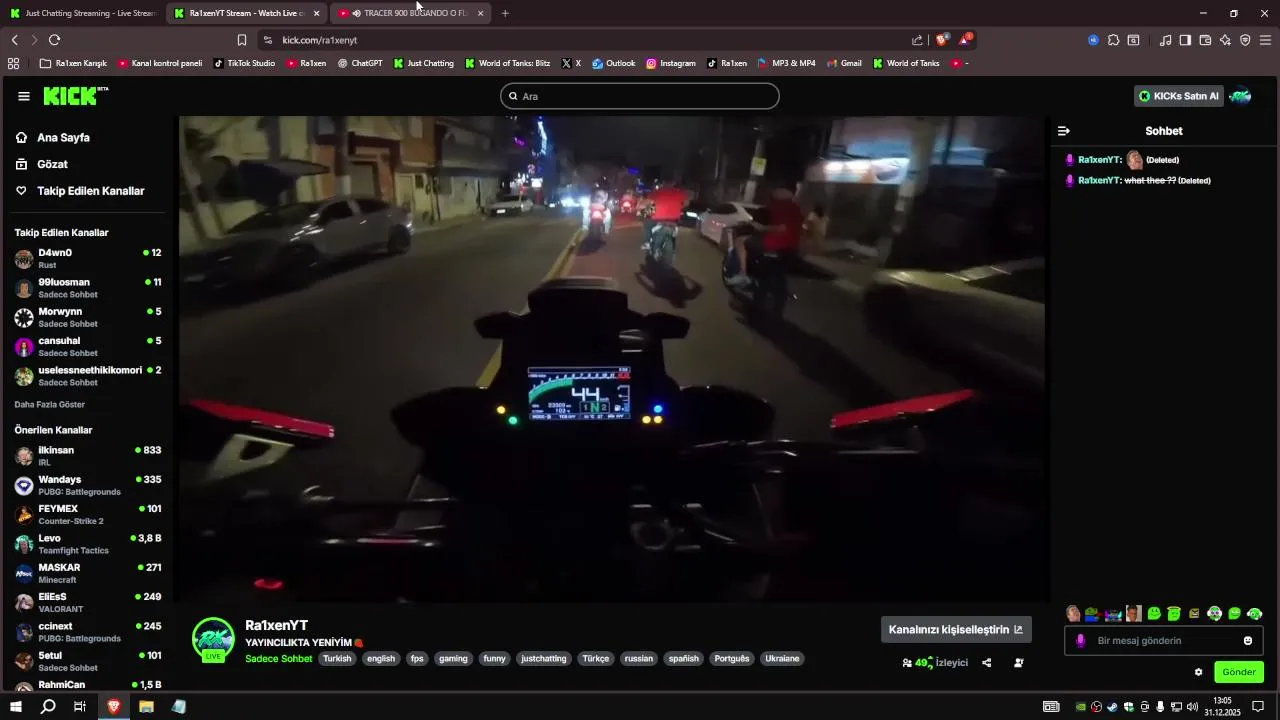Open 99luosman channel in the sidebar

coord(88,288)
